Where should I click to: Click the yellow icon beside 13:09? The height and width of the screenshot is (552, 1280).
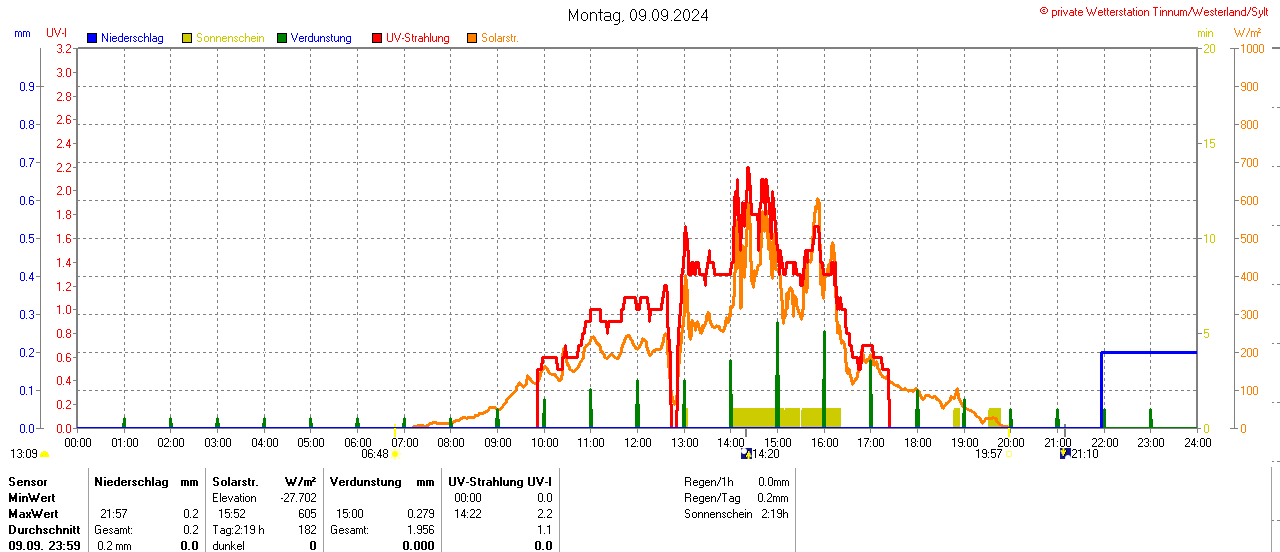44,454
